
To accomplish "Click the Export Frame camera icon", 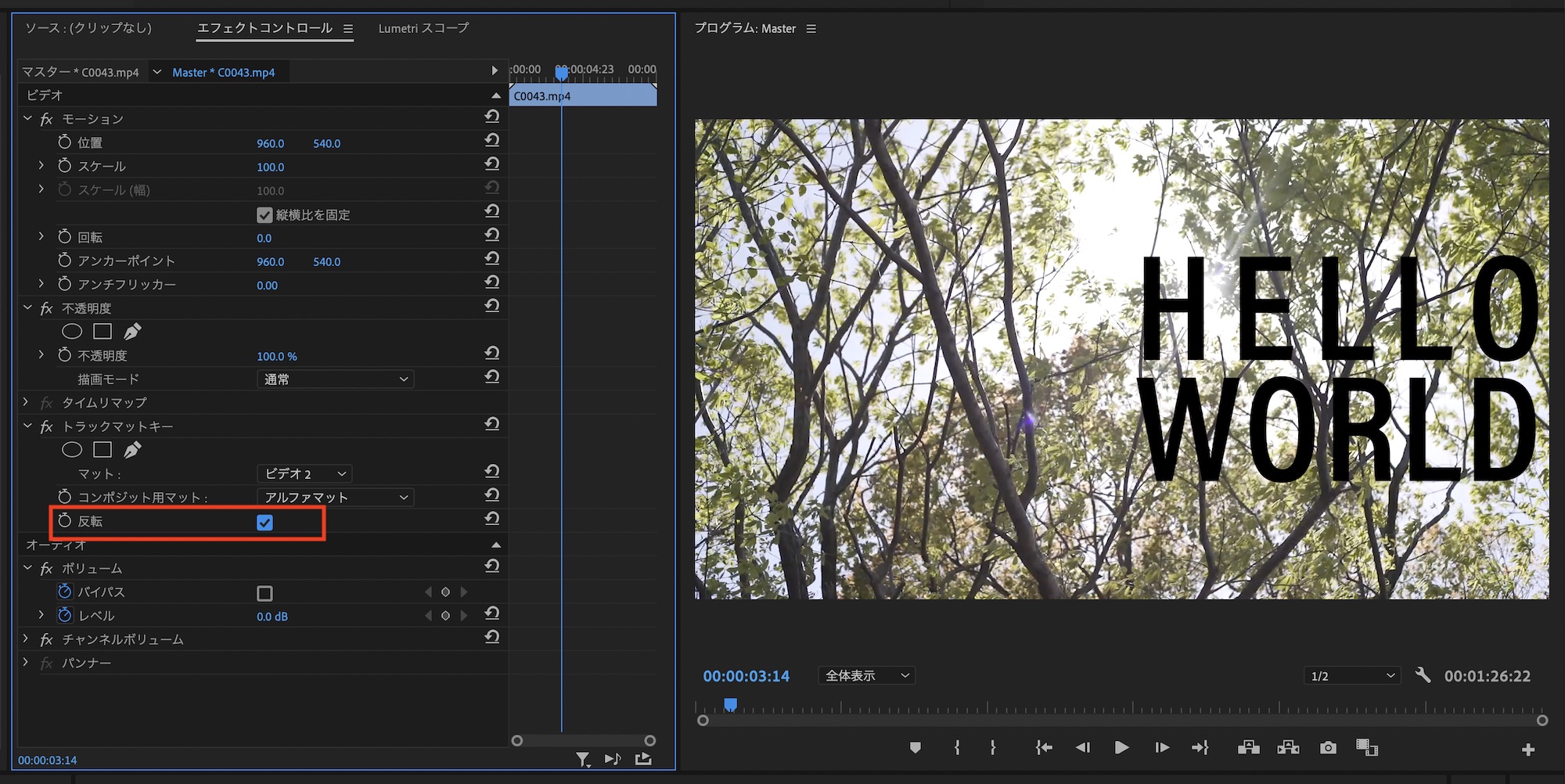I will (x=1328, y=748).
